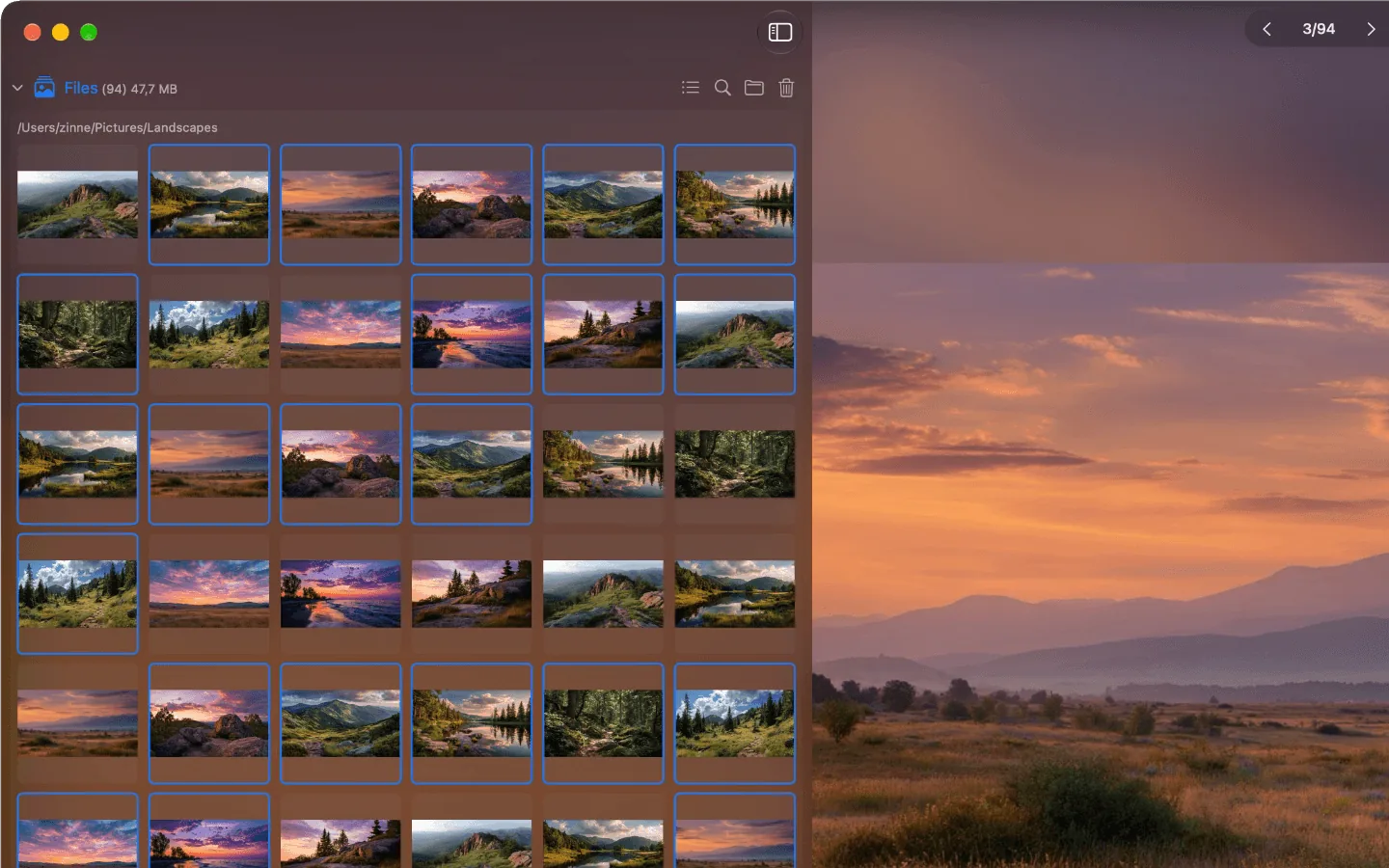Click the green fullscreen window button

click(89, 32)
